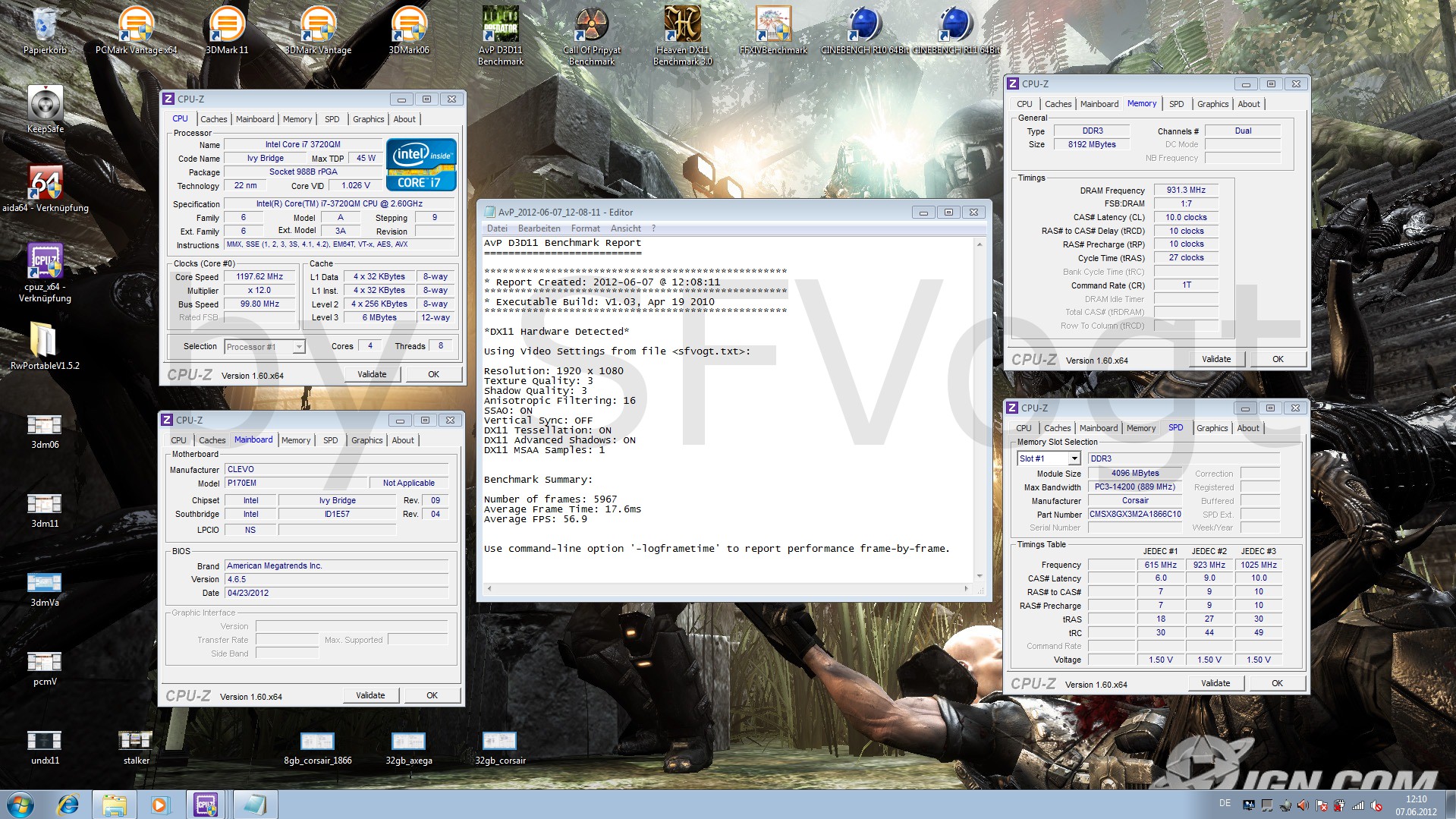Select the 3dm11 screenshot file
Screen dimensions: 1456x819
coord(45,510)
